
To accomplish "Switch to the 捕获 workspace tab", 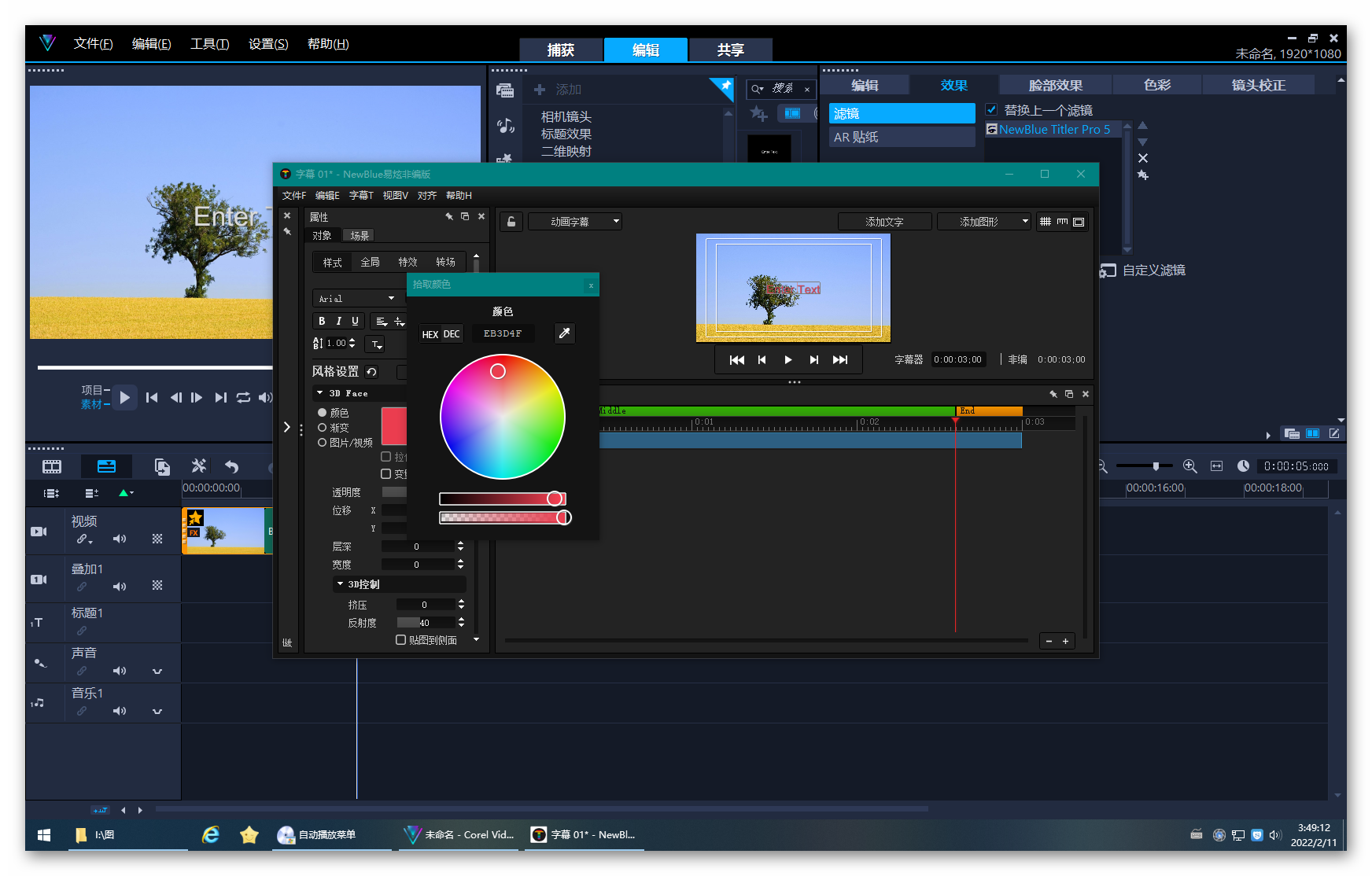I will [561, 50].
